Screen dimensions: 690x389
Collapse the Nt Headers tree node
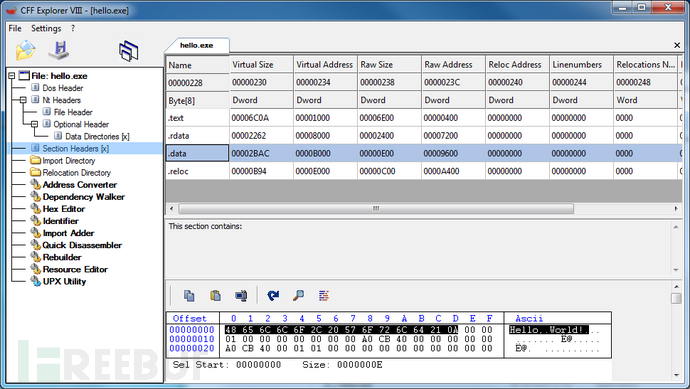point(23,100)
